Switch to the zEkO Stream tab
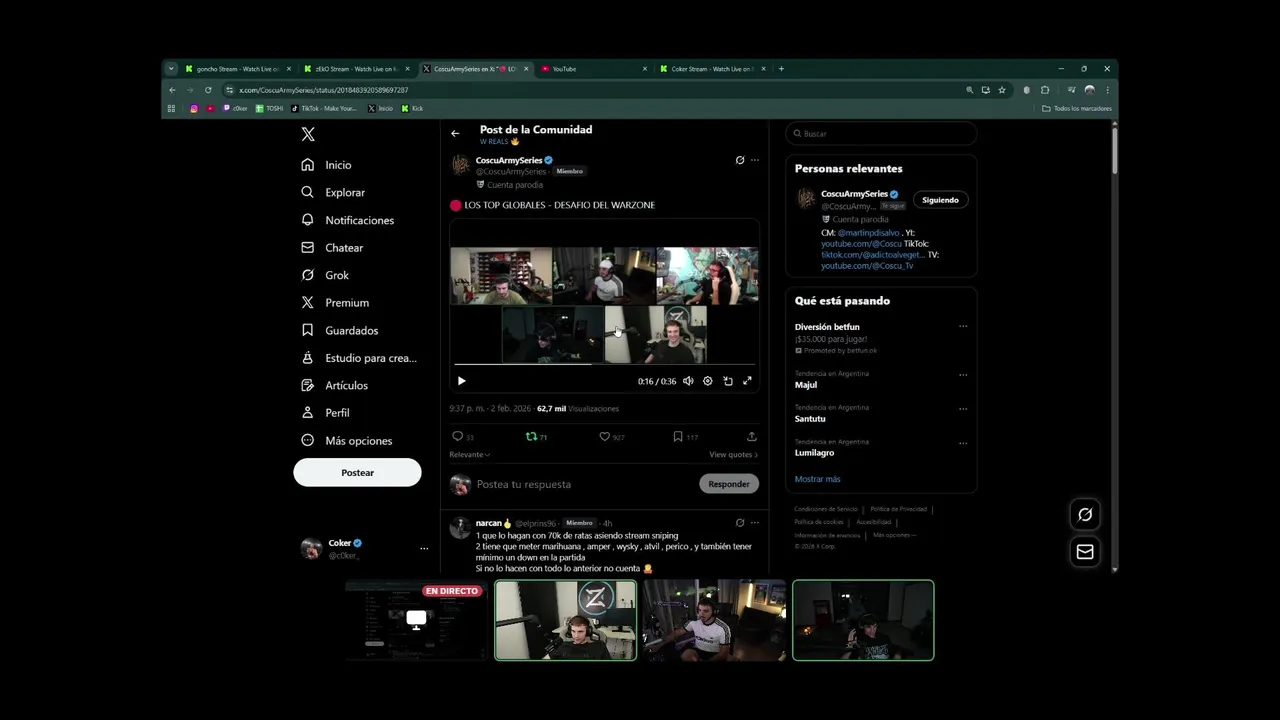This screenshot has height=720, width=1280. tap(356, 69)
